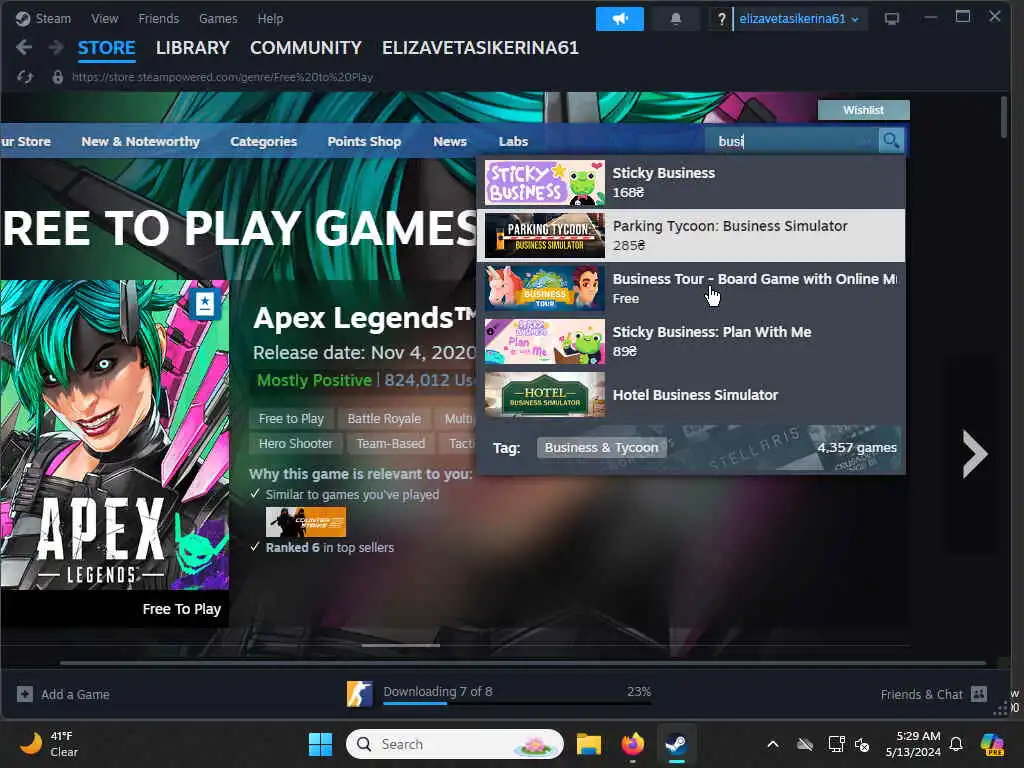Open the notifications bell

point(676,19)
